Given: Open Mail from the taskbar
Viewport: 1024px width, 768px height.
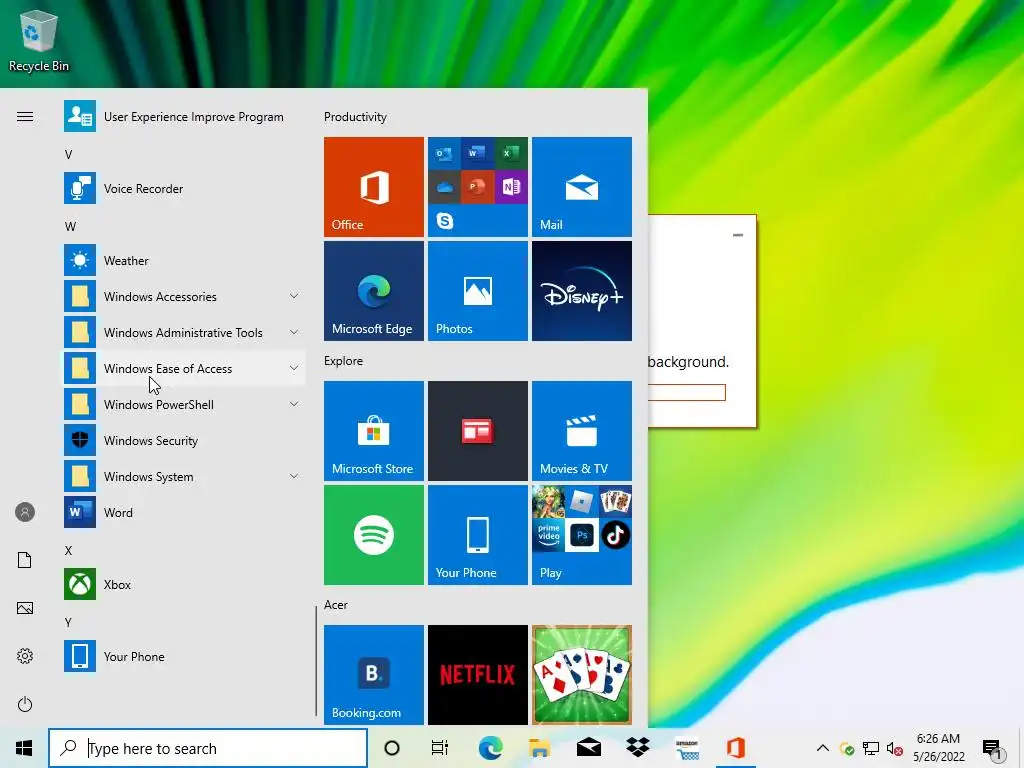Looking at the screenshot, I should [588, 748].
